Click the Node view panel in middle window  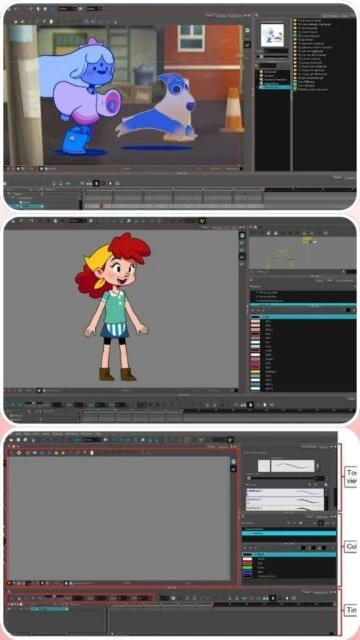302,252
